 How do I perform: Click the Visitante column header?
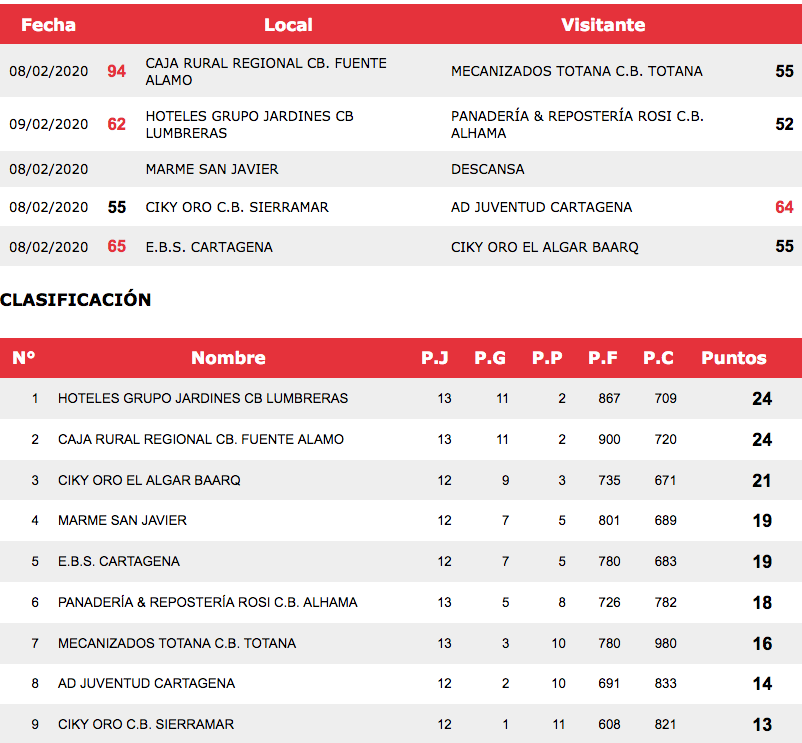602,25
